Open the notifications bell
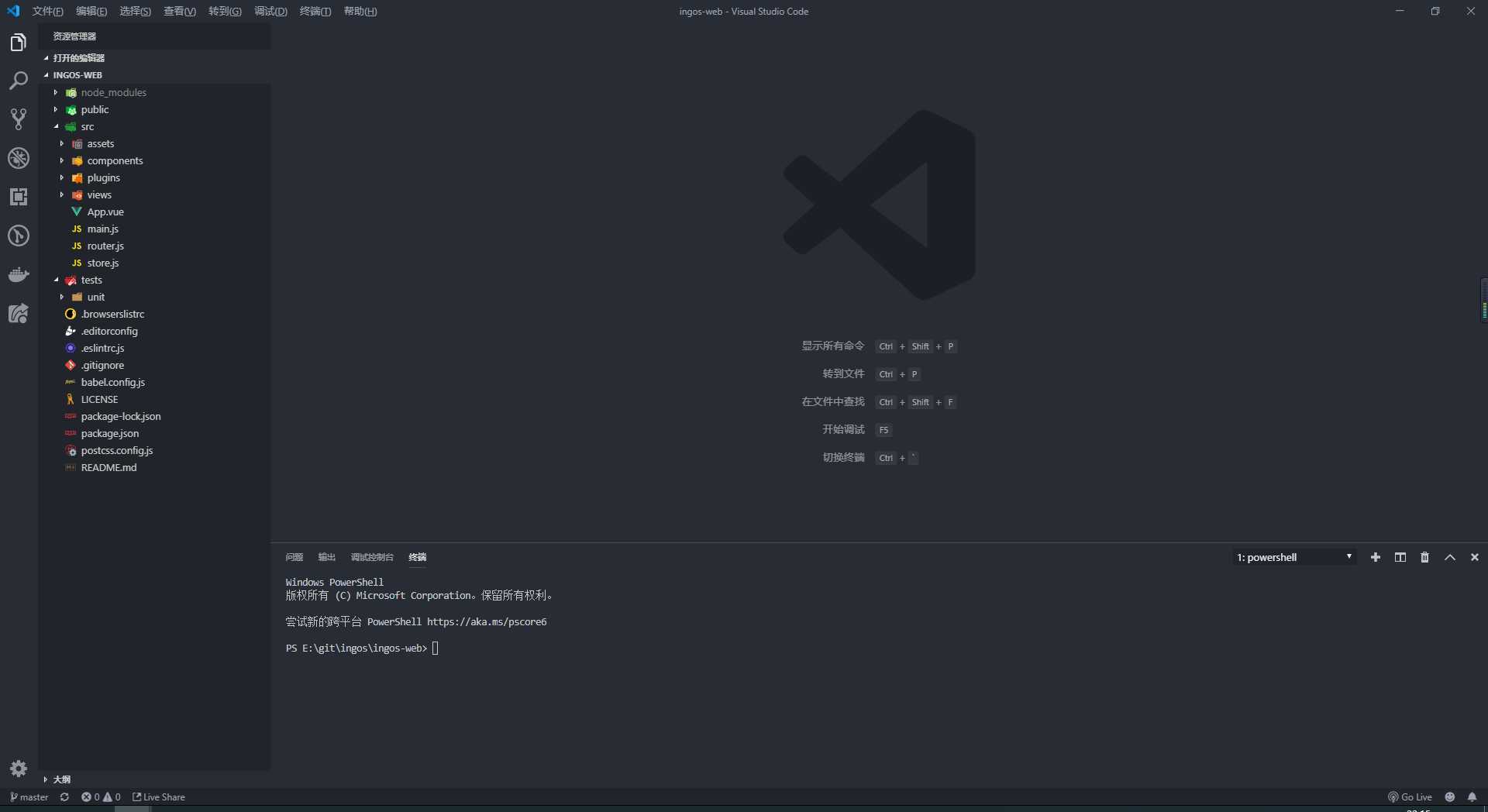The image size is (1488, 812). (x=1472, y=797)
